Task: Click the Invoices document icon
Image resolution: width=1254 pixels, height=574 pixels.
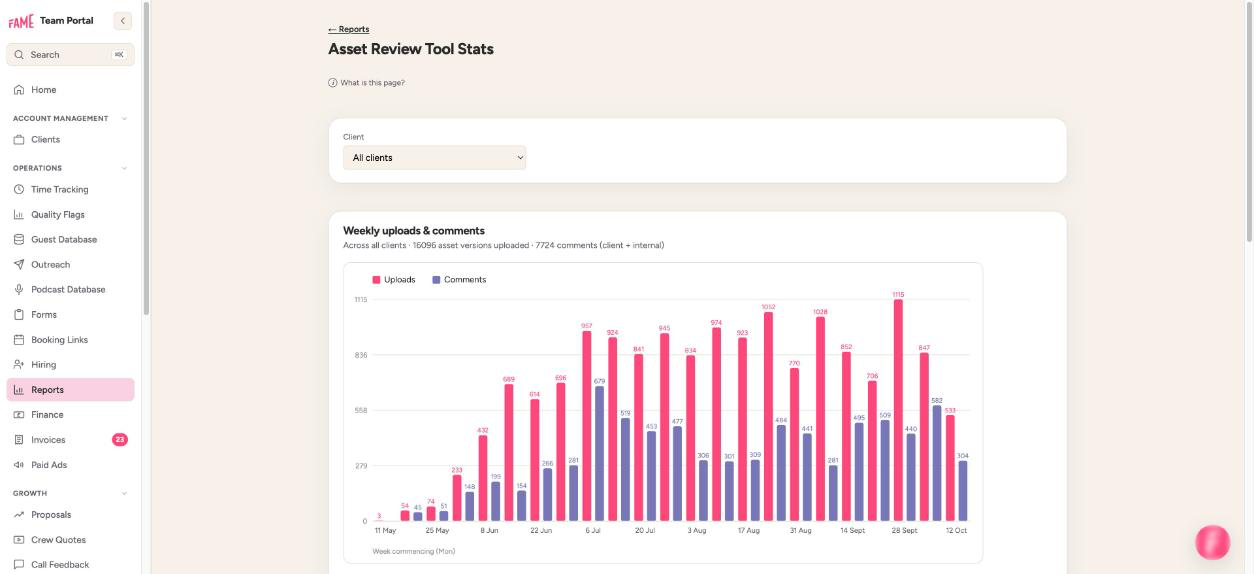Action: pos(19,440)
